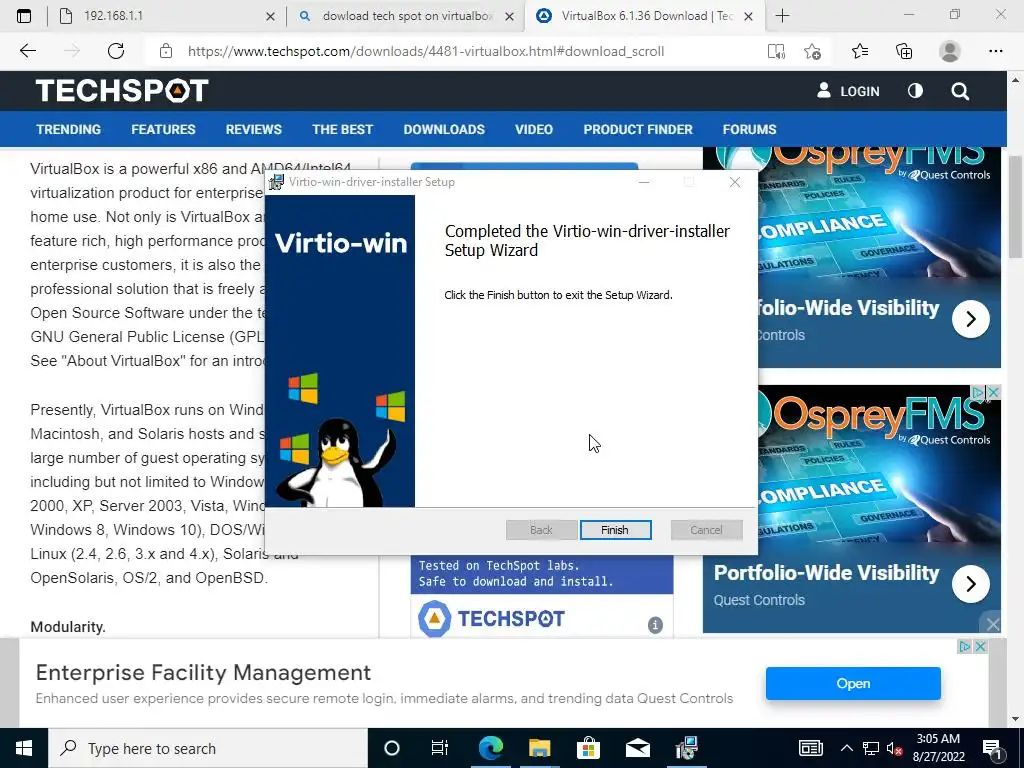Click the muted volume tray icon
The width and height of the screenshot is (1024, 768).
tap(895, 748)
